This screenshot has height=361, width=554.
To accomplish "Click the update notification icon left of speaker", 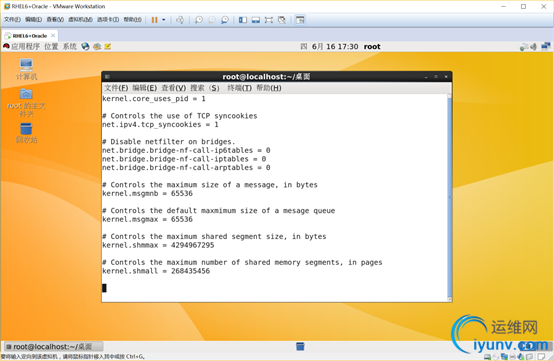I will pos(524,47).
